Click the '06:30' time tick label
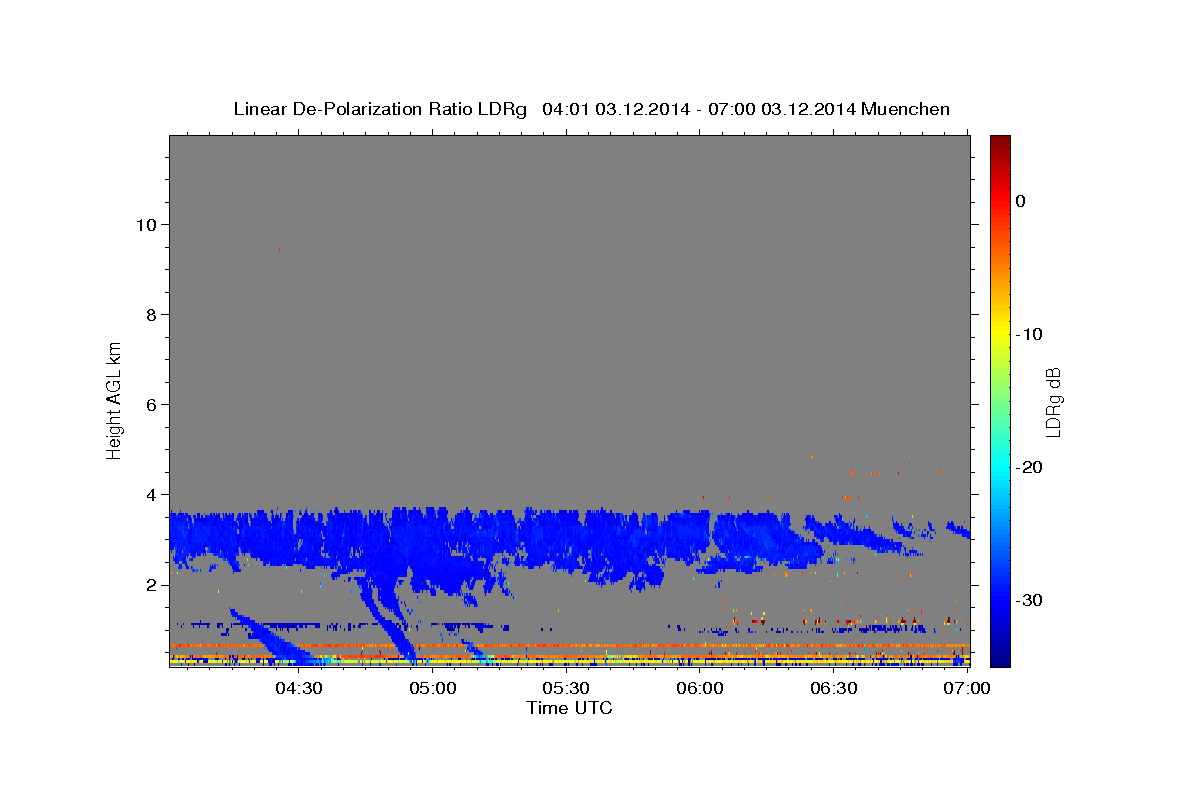The image size is (1200, 800). pyautogui.click(x=833, y=689)
